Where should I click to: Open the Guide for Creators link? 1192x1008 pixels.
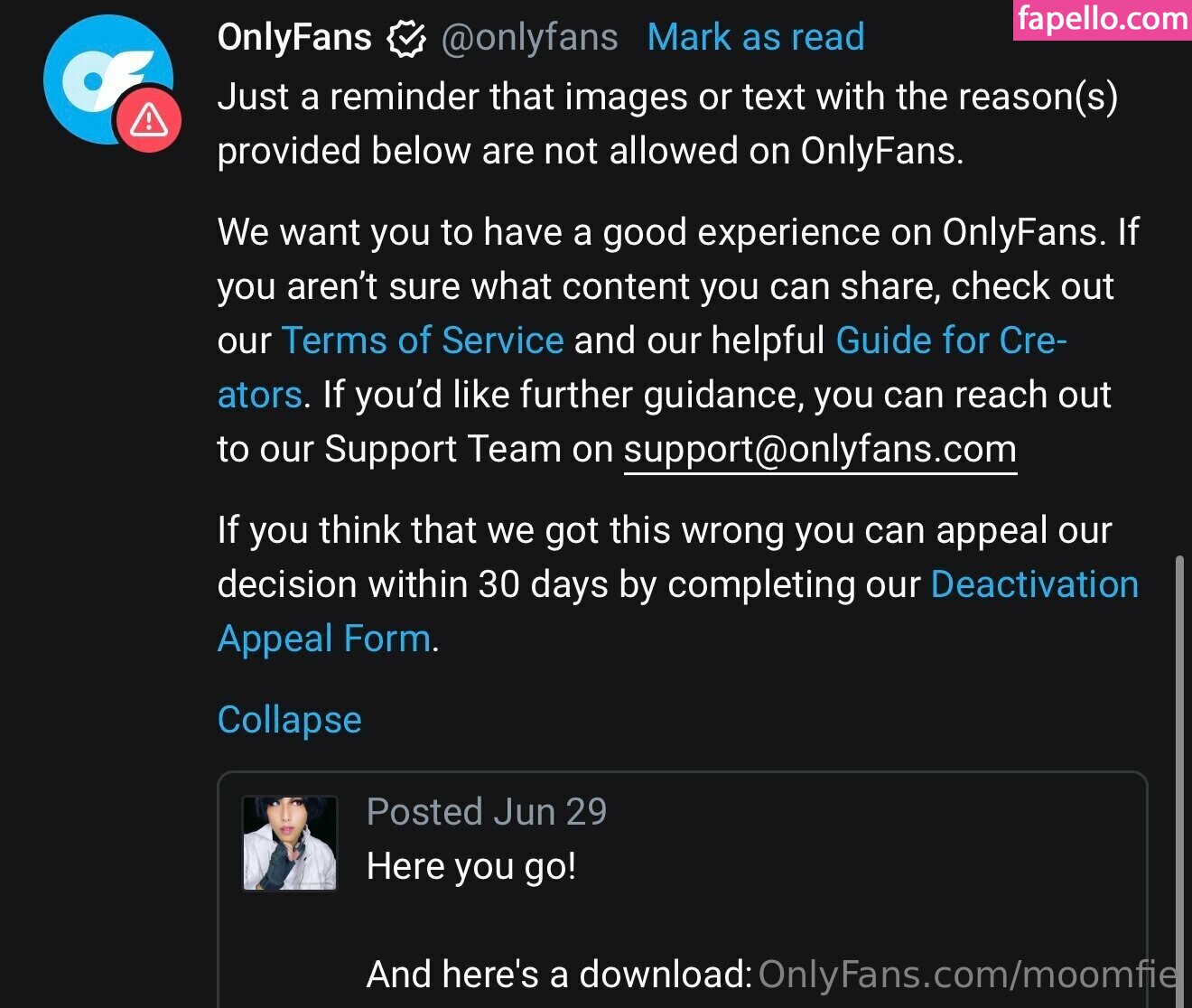tap(950, 341)
